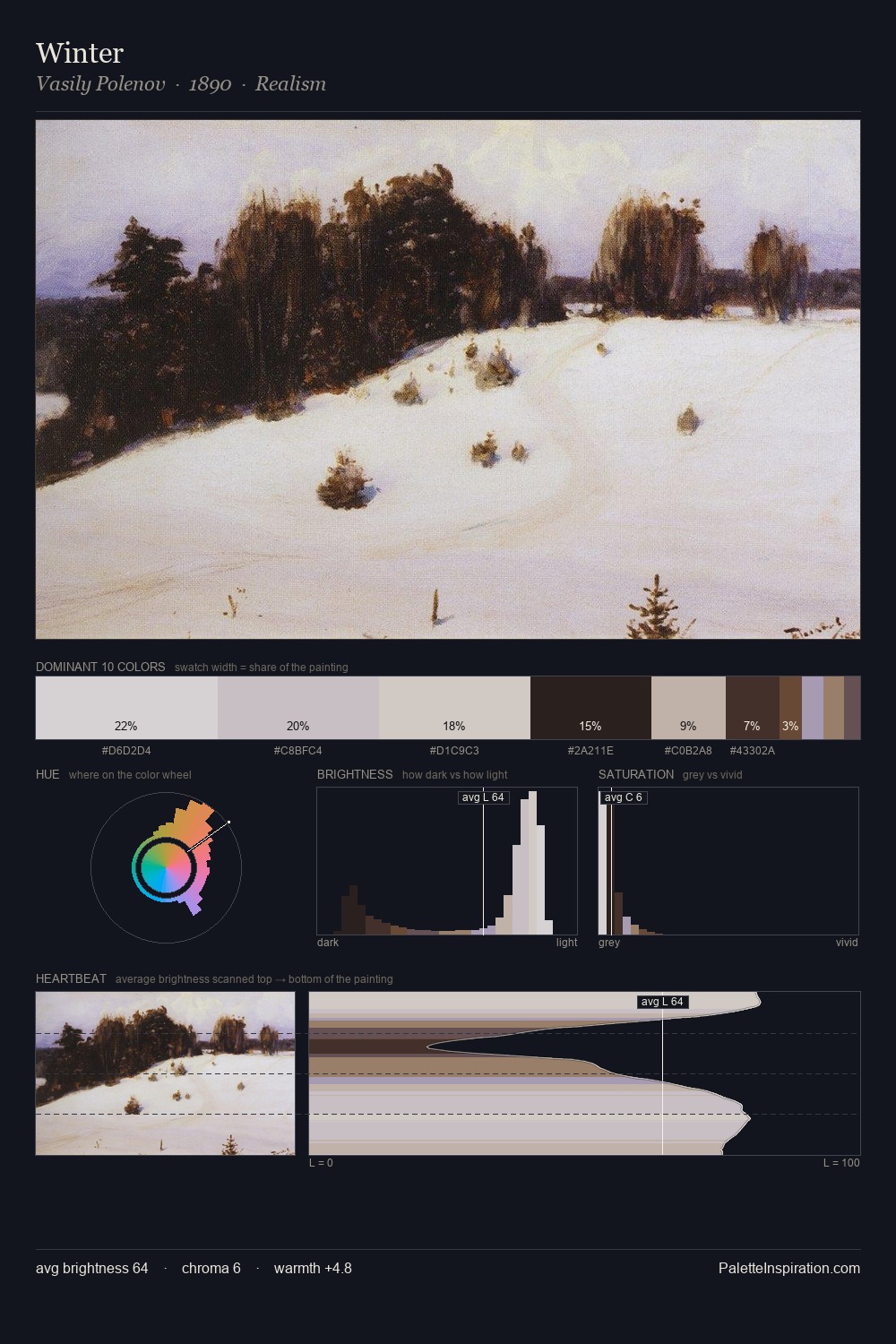
Task: Choose the 15% dark swatch #2A211E
Action: 590,708
